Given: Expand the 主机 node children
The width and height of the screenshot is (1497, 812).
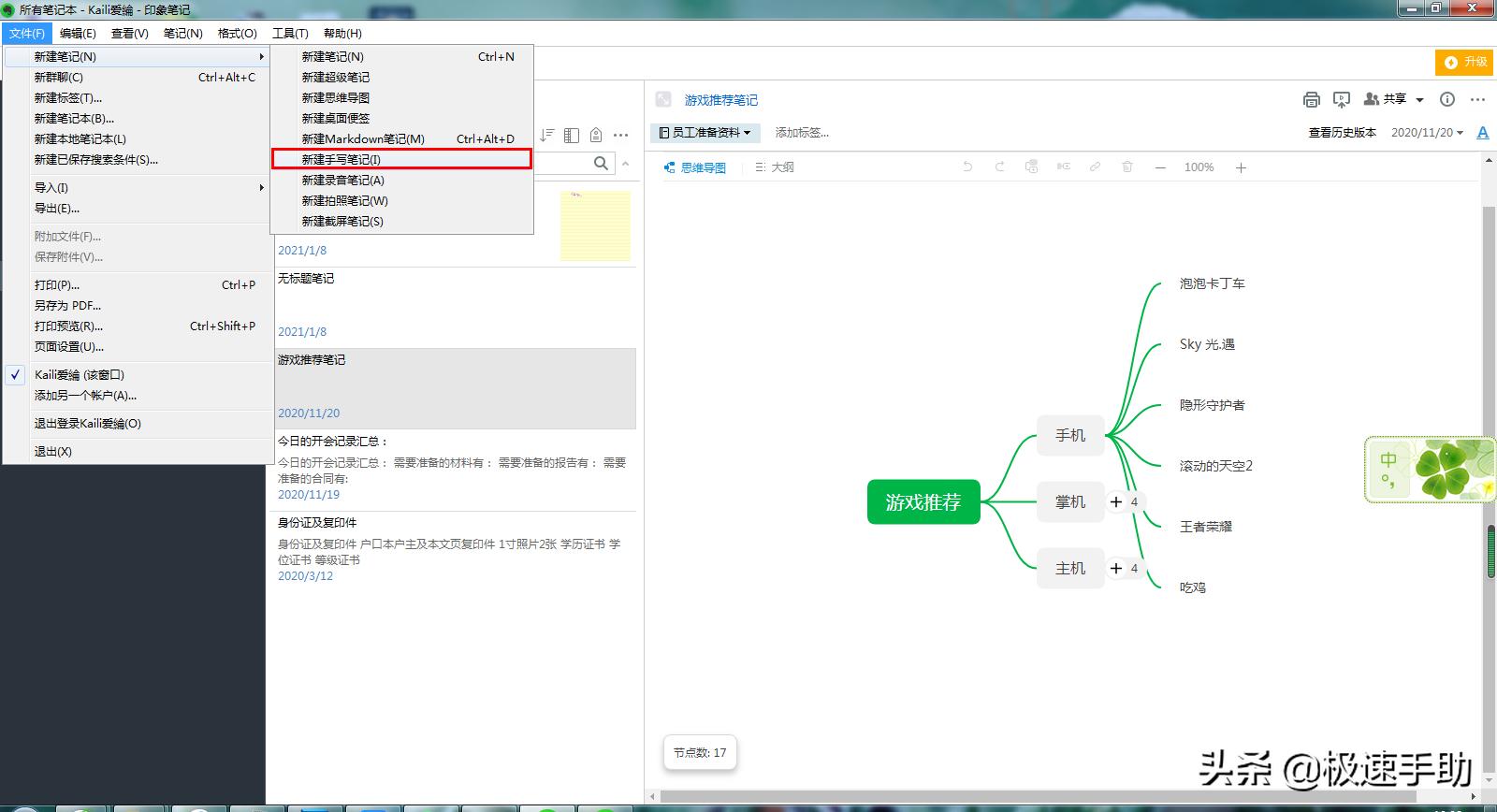Looking at the screenshot, I should point(1115,569).
